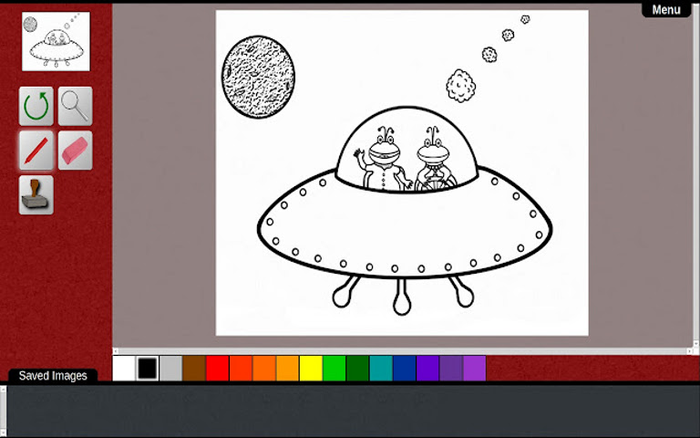
Task: Pick the rubber stamp tool
Action: pyautogui.click(x=36, y=194)
